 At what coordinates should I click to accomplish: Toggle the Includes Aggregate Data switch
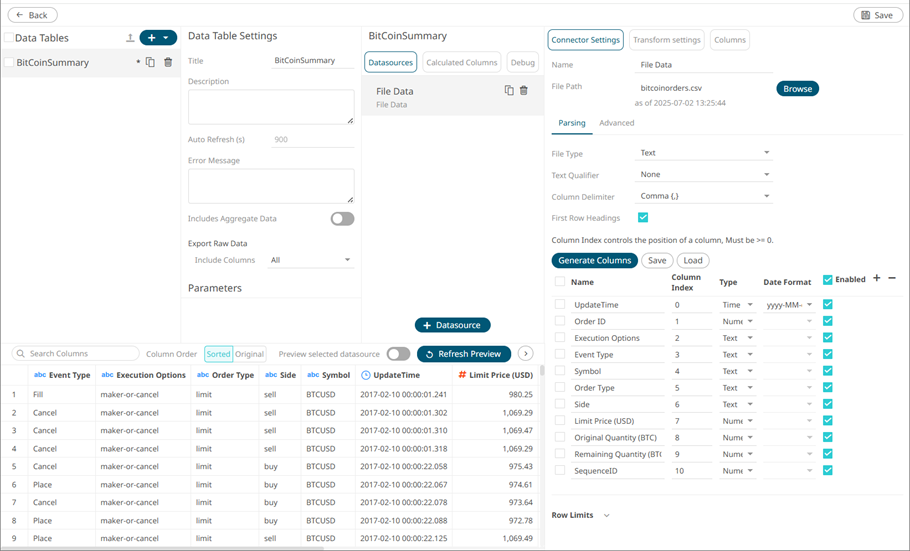click(342, 219)
